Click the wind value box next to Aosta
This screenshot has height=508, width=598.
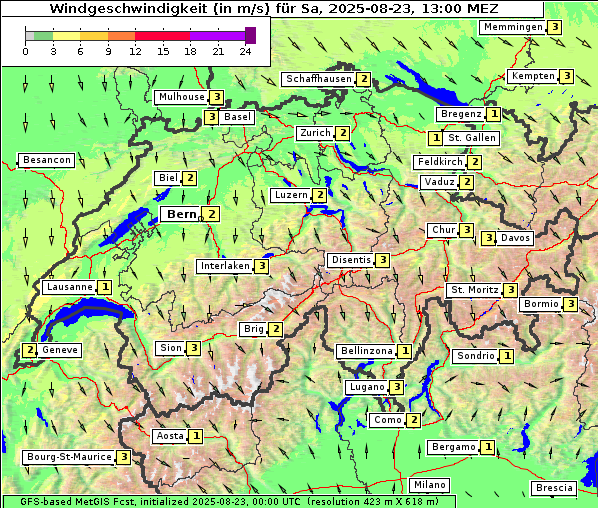point(196,436)
